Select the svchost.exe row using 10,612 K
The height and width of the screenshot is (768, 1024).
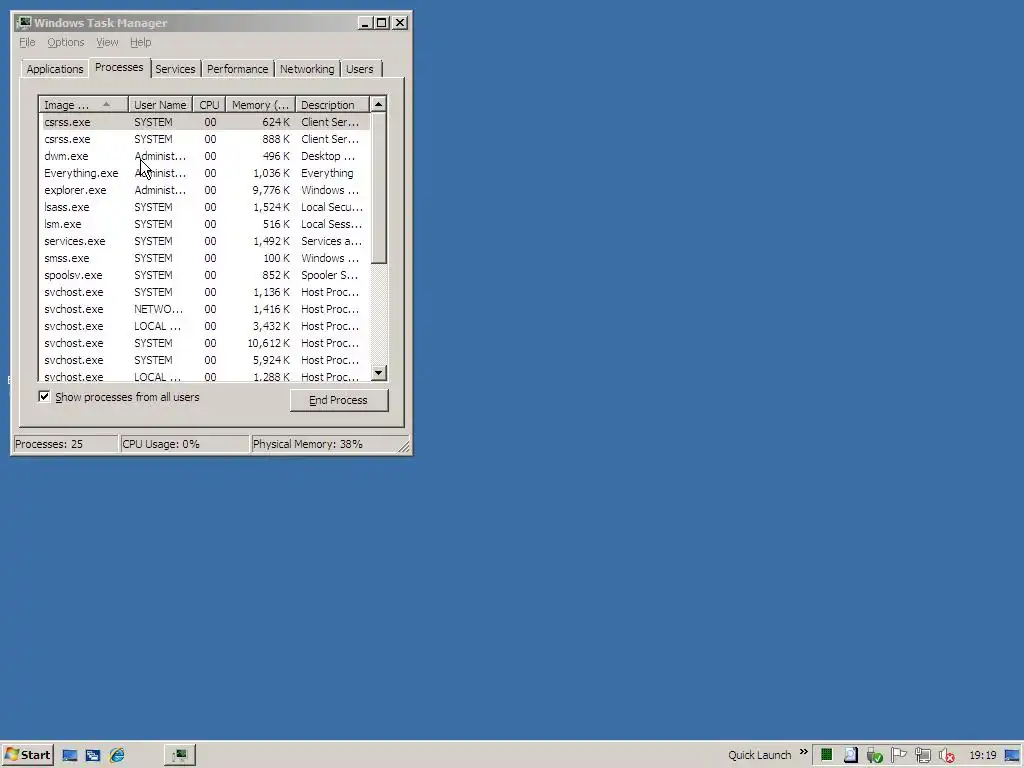pyautogui.click(x=204, y=343)
